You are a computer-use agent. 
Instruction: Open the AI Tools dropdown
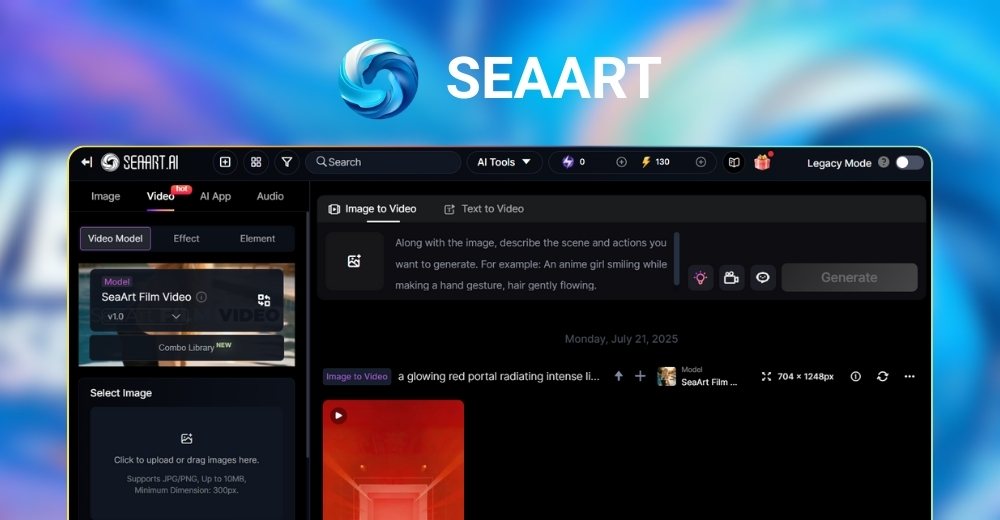504,162
